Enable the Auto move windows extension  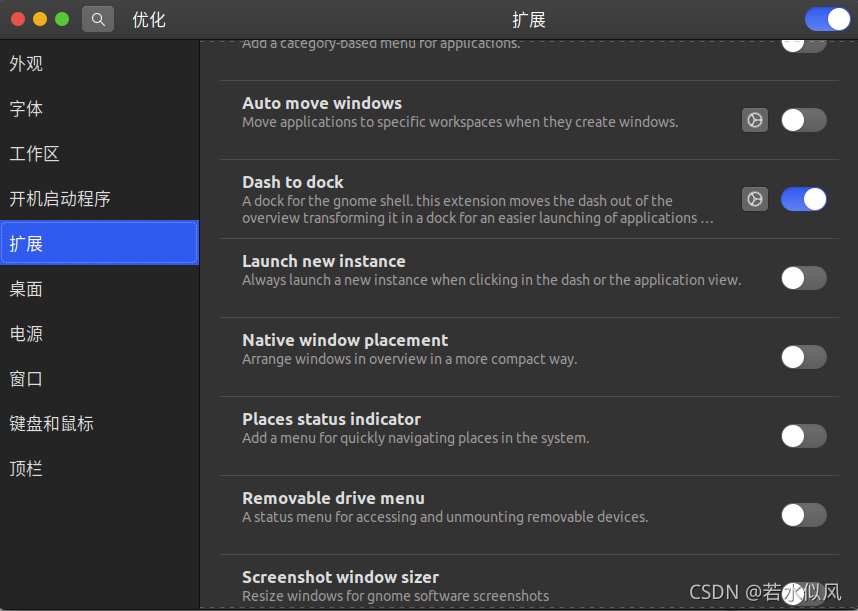(803, 120)
